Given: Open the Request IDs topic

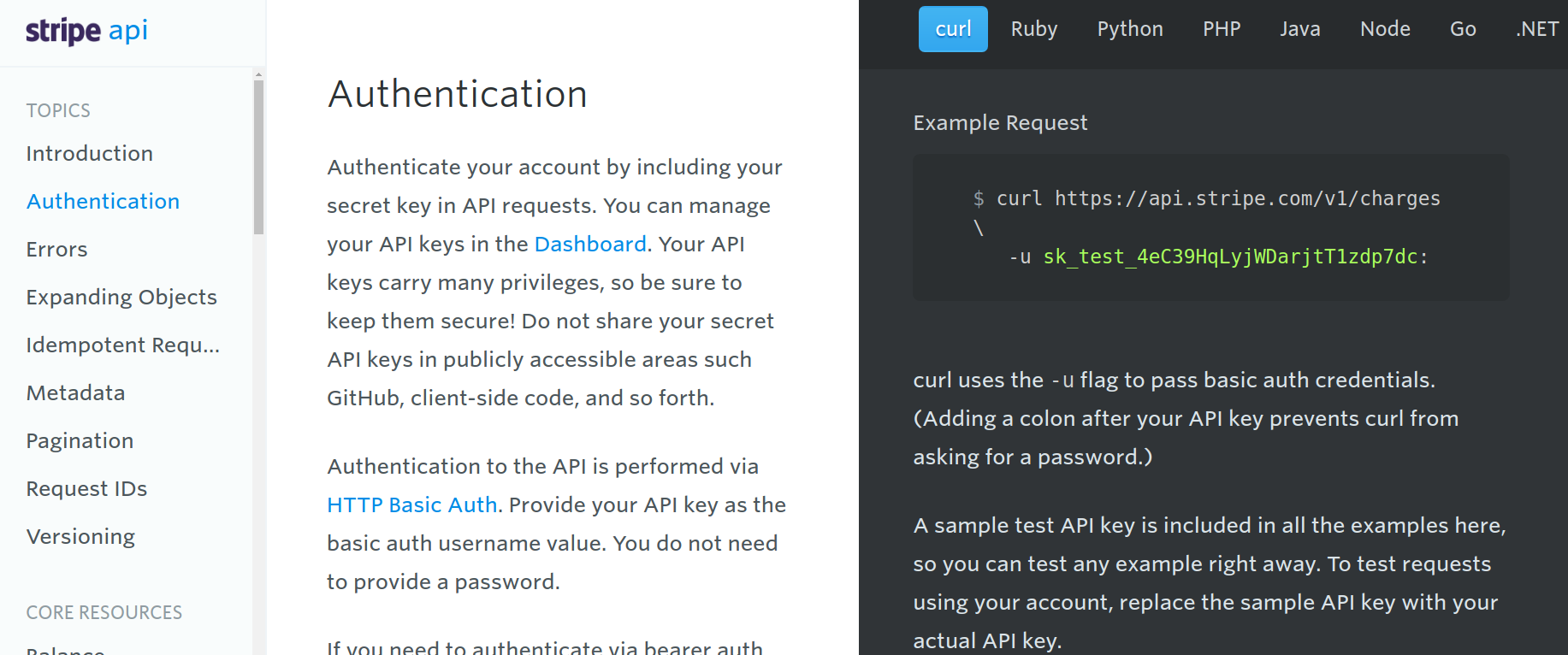Looking at the screenshot, I should (x=87, y=489).
